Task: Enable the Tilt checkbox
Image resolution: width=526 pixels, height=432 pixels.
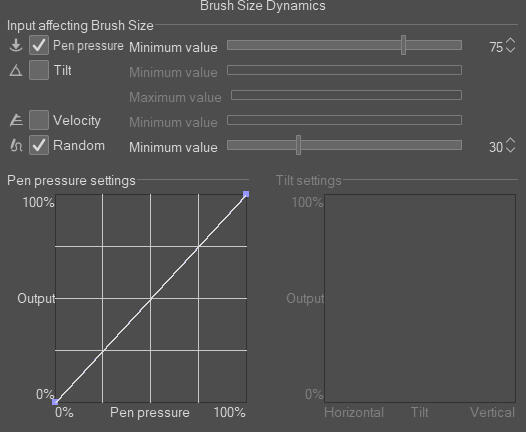Action: coord(39,70)
